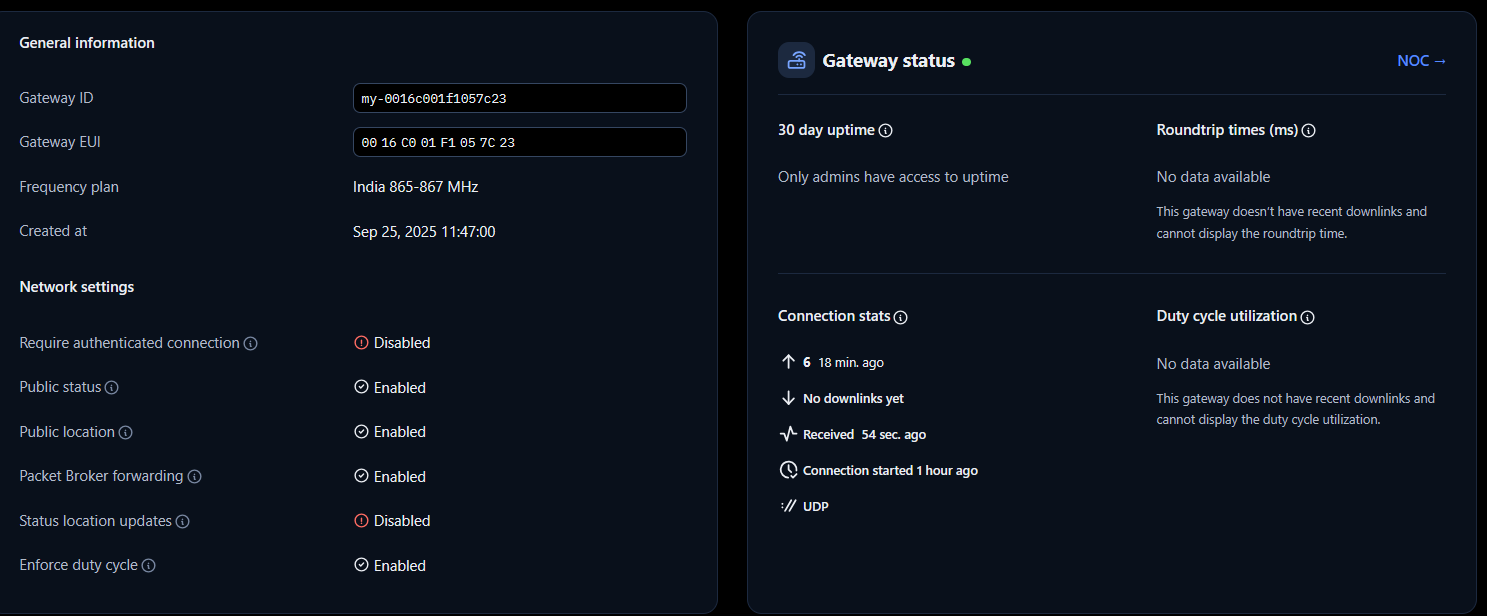Click info icon for Packet Broker forwarding
The width and height of the screenshot is (1487, 616).
click(195, 477)
